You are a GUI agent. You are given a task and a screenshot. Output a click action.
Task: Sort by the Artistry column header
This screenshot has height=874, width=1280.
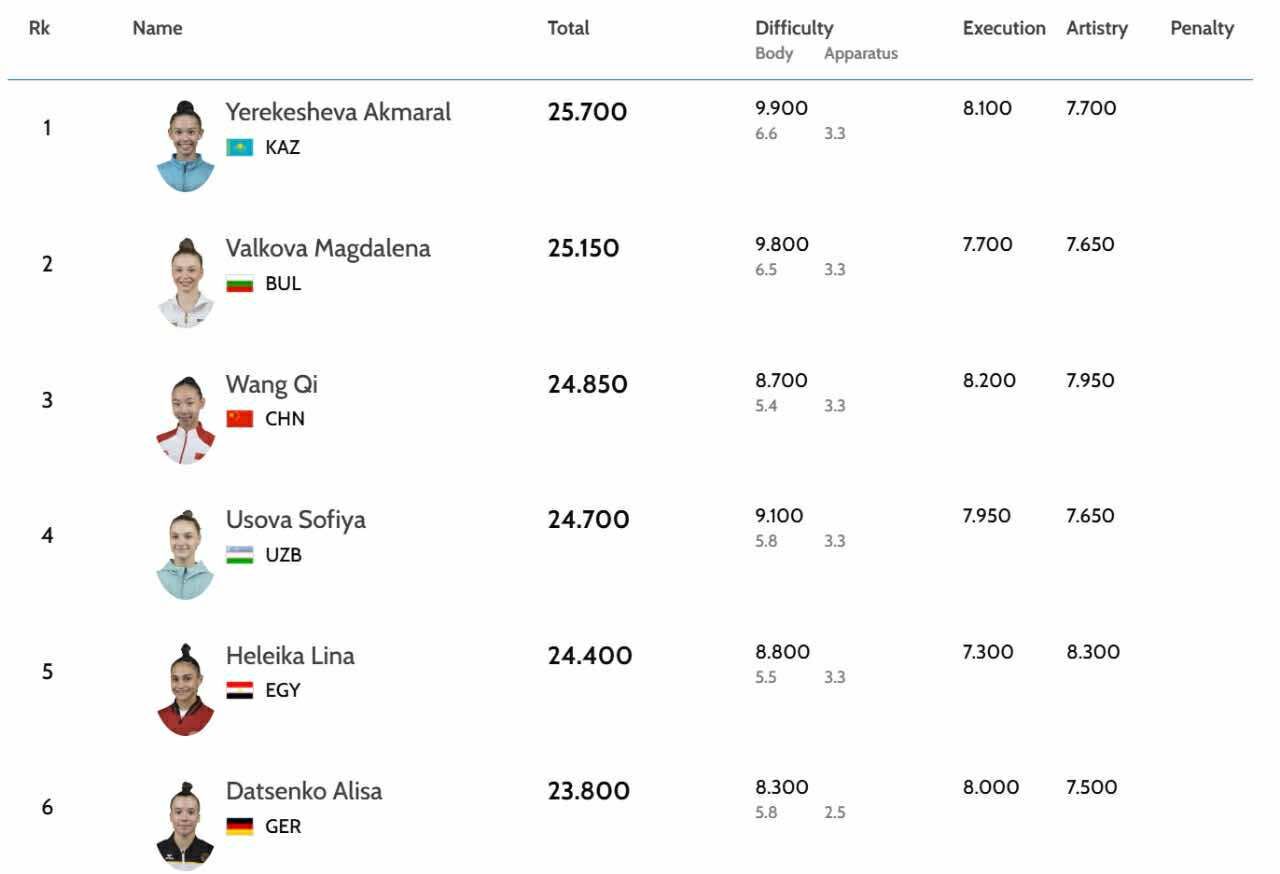1096,29
